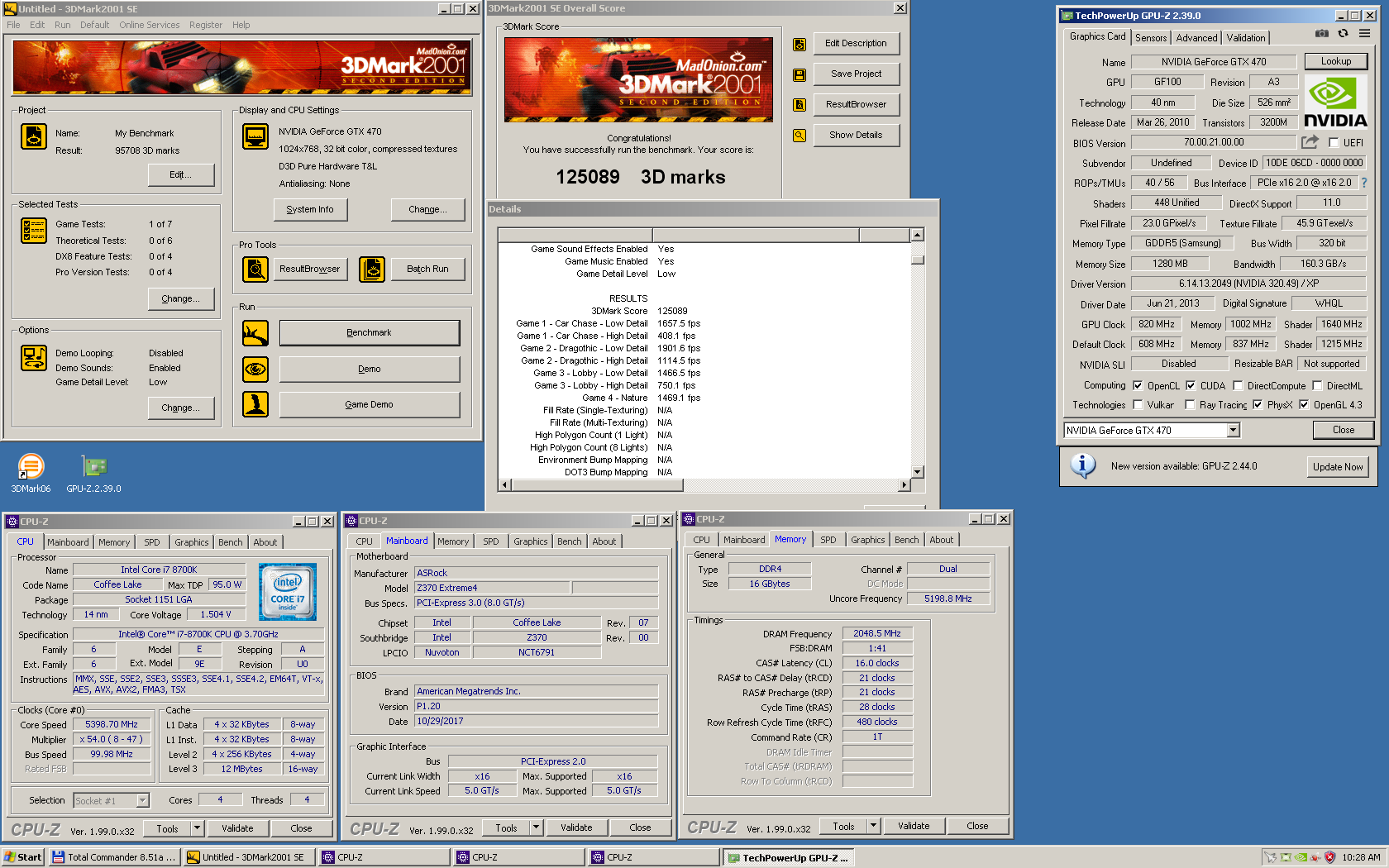
Task: Open the NVIDIA GeForce GTX 470 GPU dropdown
Action: coord(1233,430)
